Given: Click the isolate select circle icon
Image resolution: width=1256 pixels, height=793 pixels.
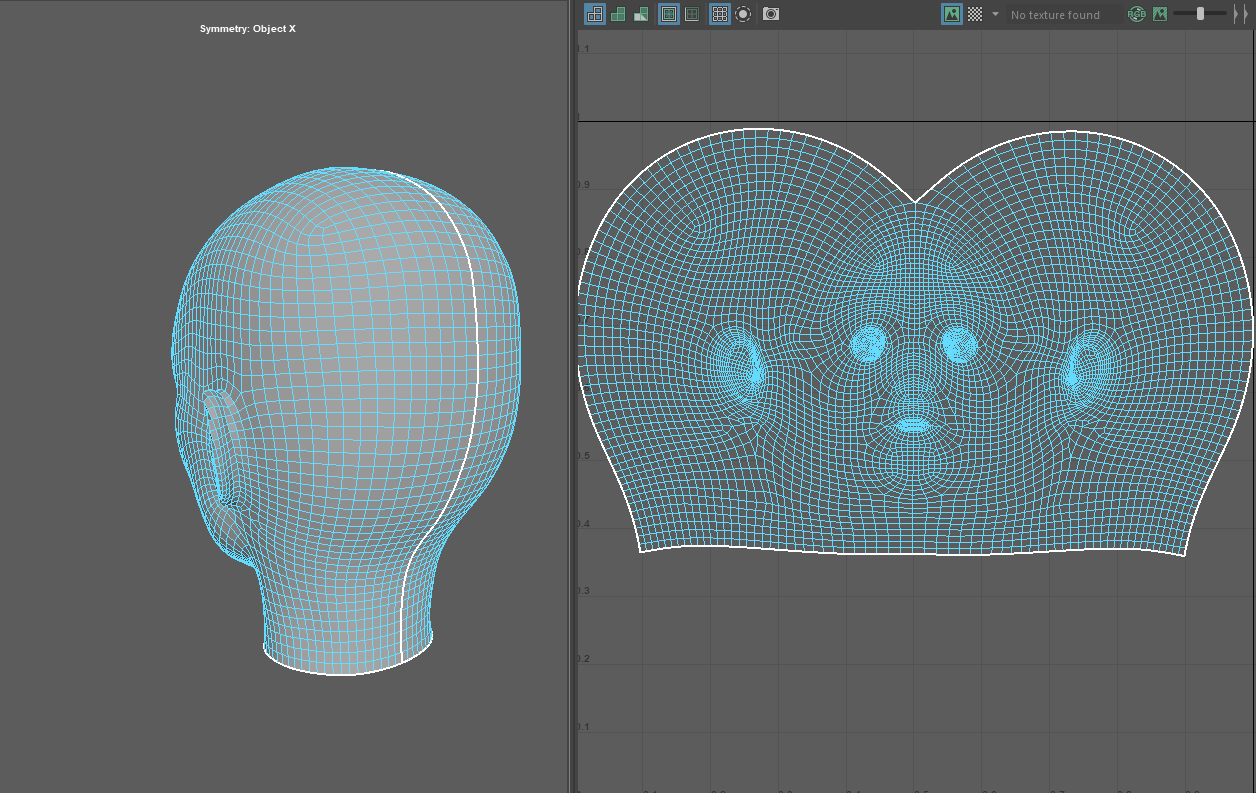Looking at the screenshot, I should 743,14.
